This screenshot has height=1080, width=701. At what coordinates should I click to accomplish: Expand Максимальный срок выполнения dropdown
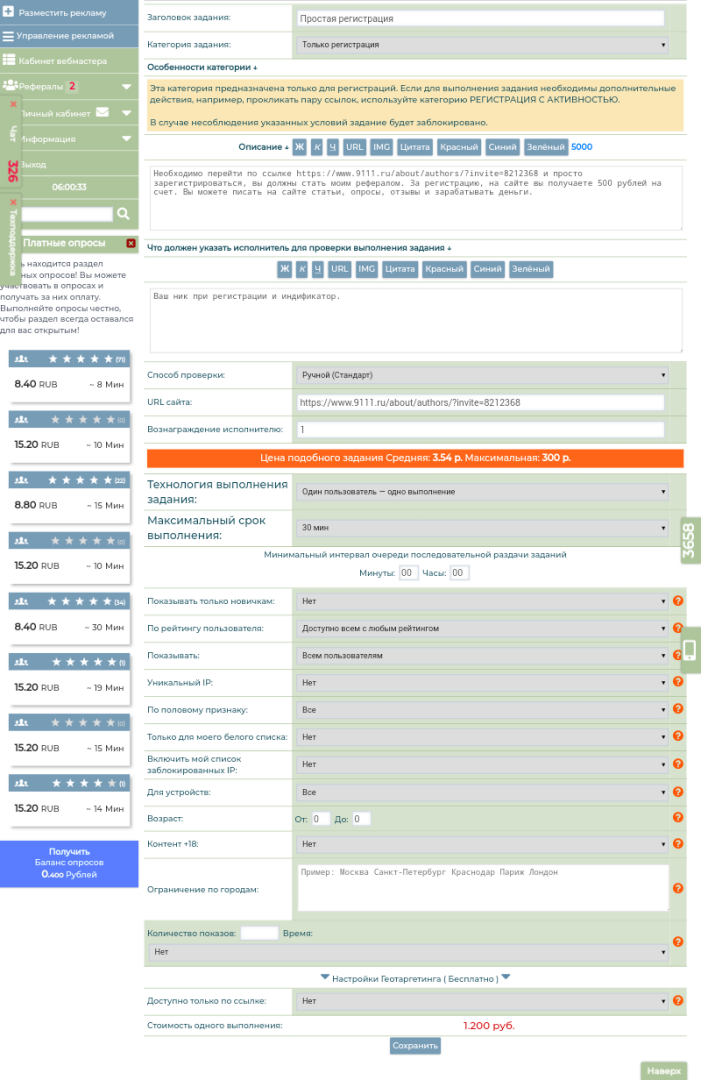pos(482,528)
